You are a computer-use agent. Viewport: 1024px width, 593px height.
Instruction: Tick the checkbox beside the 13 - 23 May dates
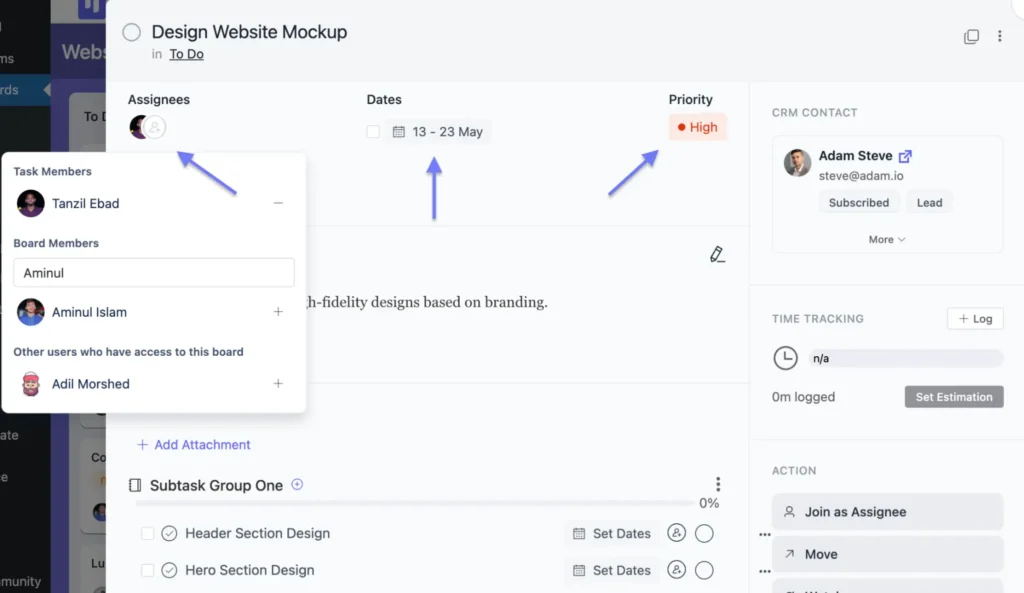pos(373,132)
